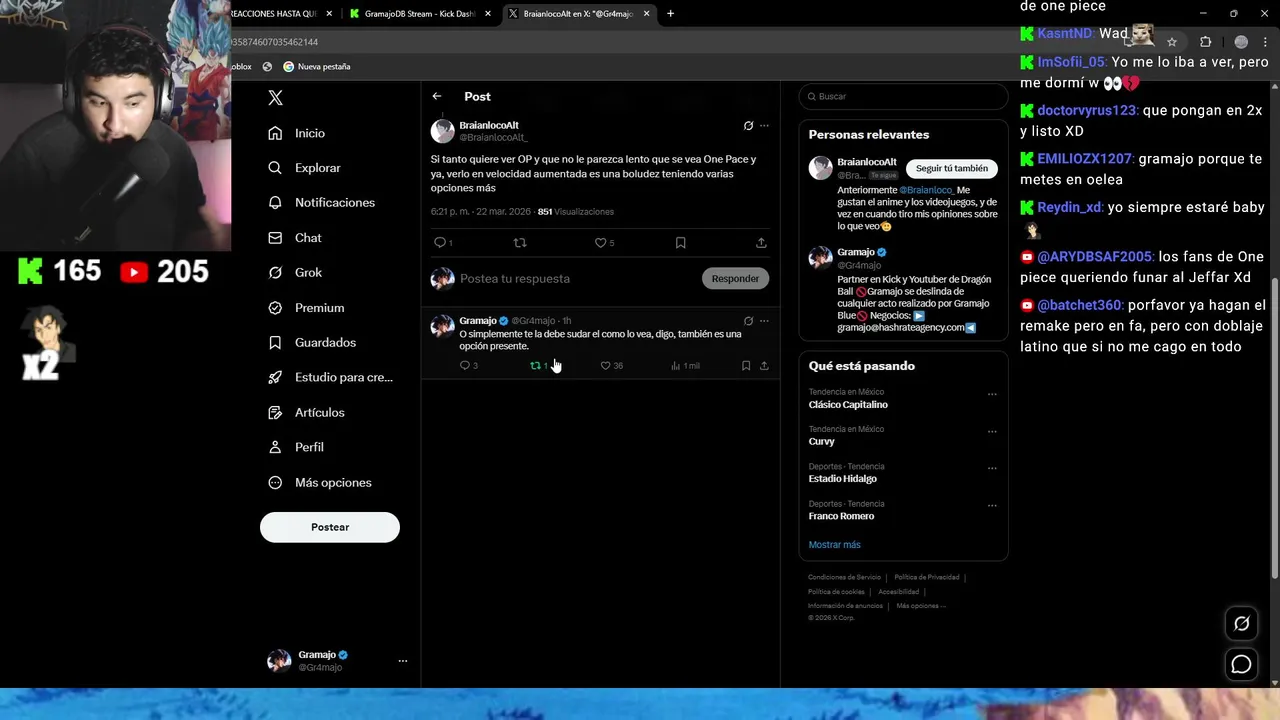The height and width of the screenshot is (720, 1280).
Task: Open Nueva pestaña bookmark
Action: point(317,66)
